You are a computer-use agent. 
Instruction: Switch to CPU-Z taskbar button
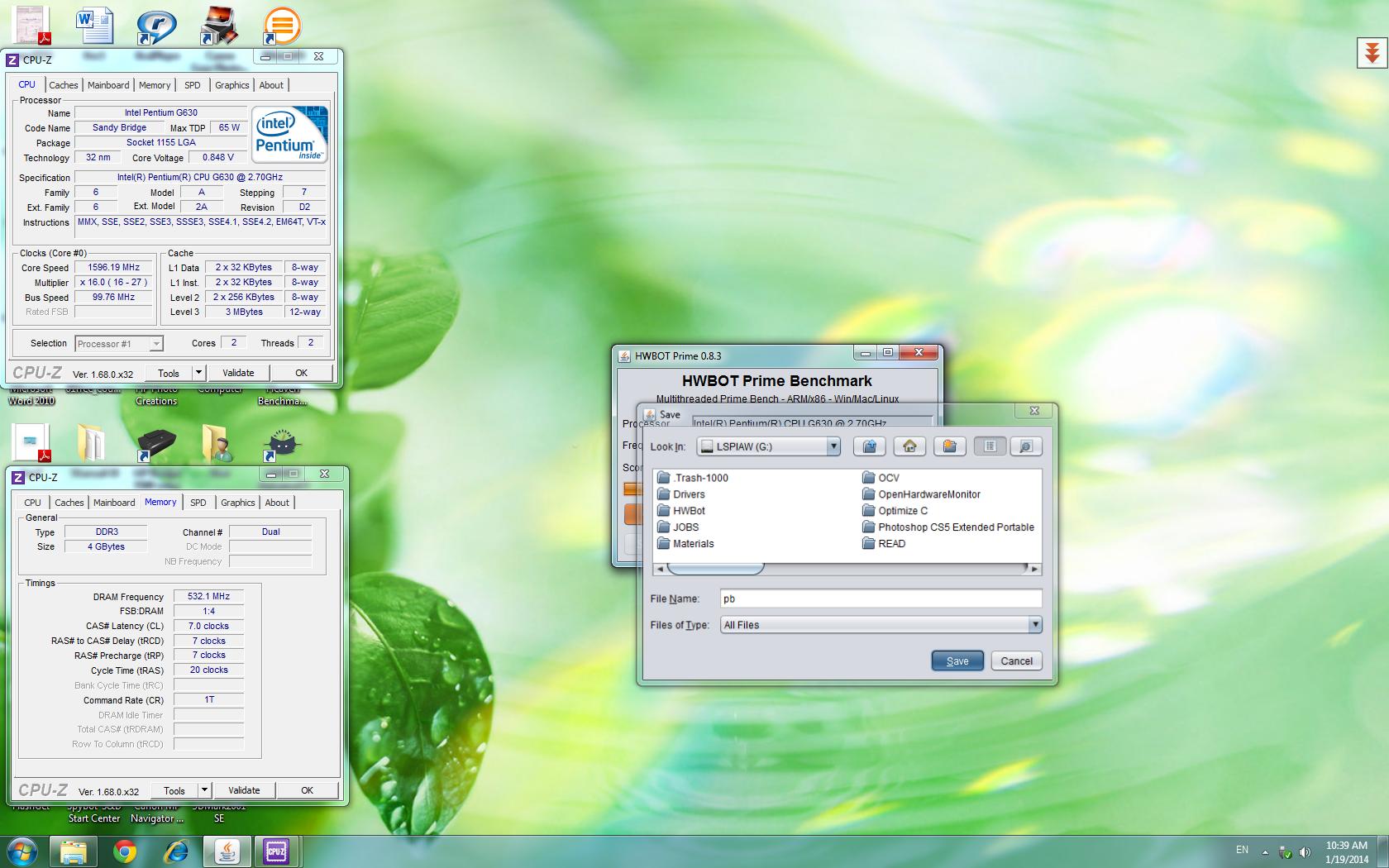276,851
